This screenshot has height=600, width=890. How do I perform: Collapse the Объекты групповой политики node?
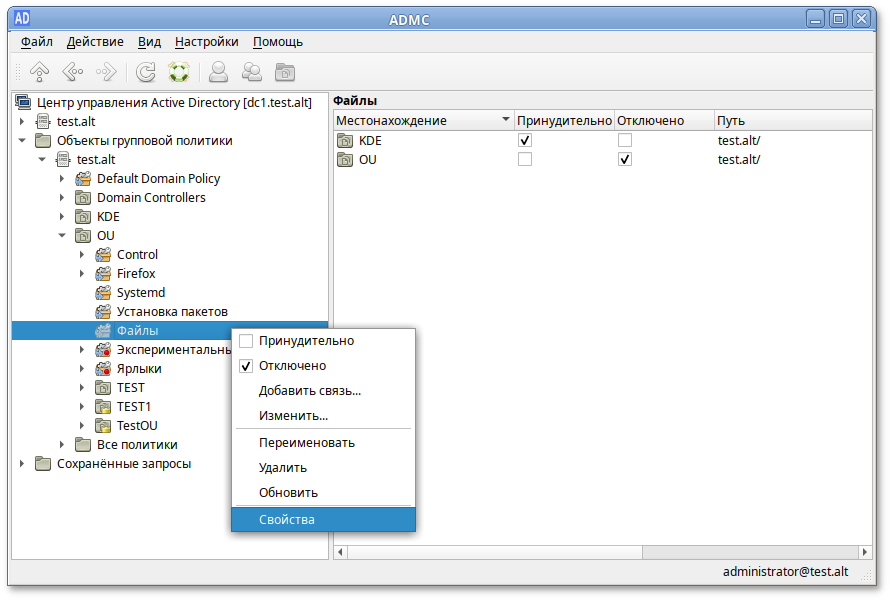[22, 141]
